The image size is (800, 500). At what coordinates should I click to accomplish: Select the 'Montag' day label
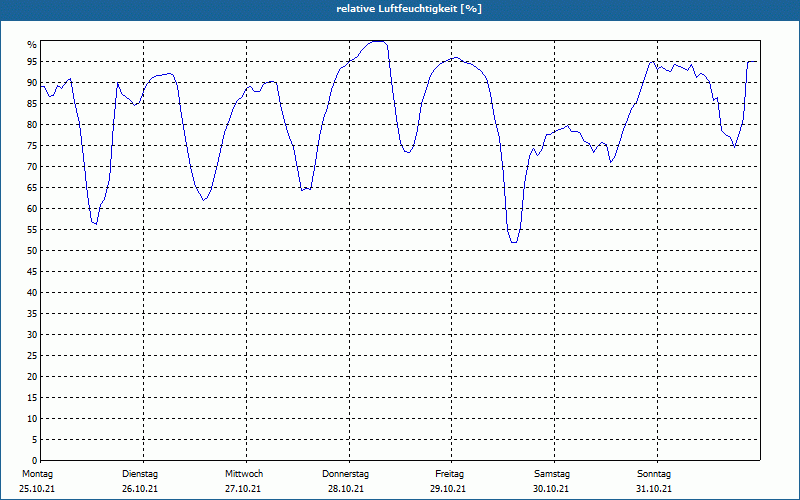[37, 474]
